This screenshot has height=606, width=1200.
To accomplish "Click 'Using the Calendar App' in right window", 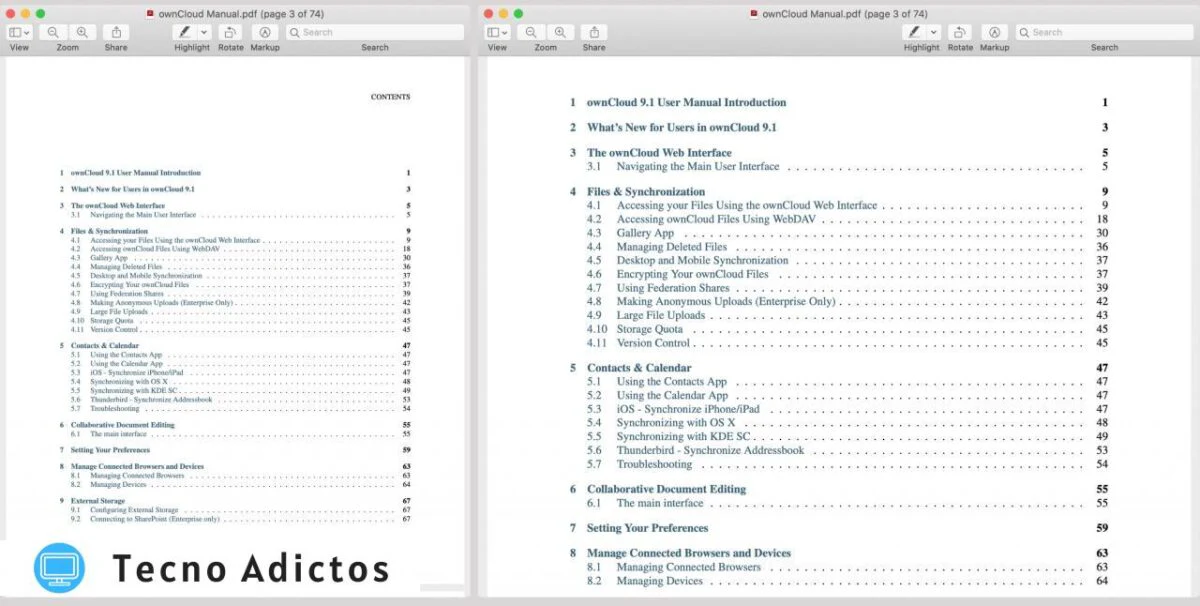I will click(672, 395).
